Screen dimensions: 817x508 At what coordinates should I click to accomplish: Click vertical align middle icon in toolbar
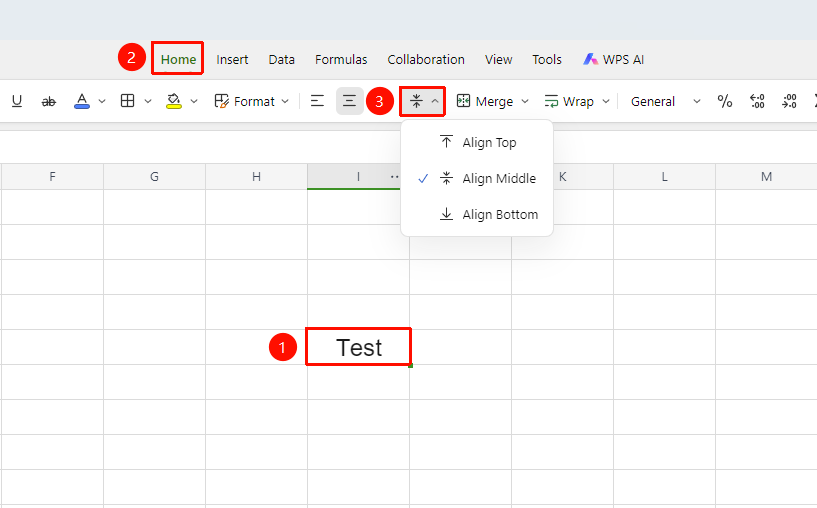pyautogui.click(x=416, y=101)
